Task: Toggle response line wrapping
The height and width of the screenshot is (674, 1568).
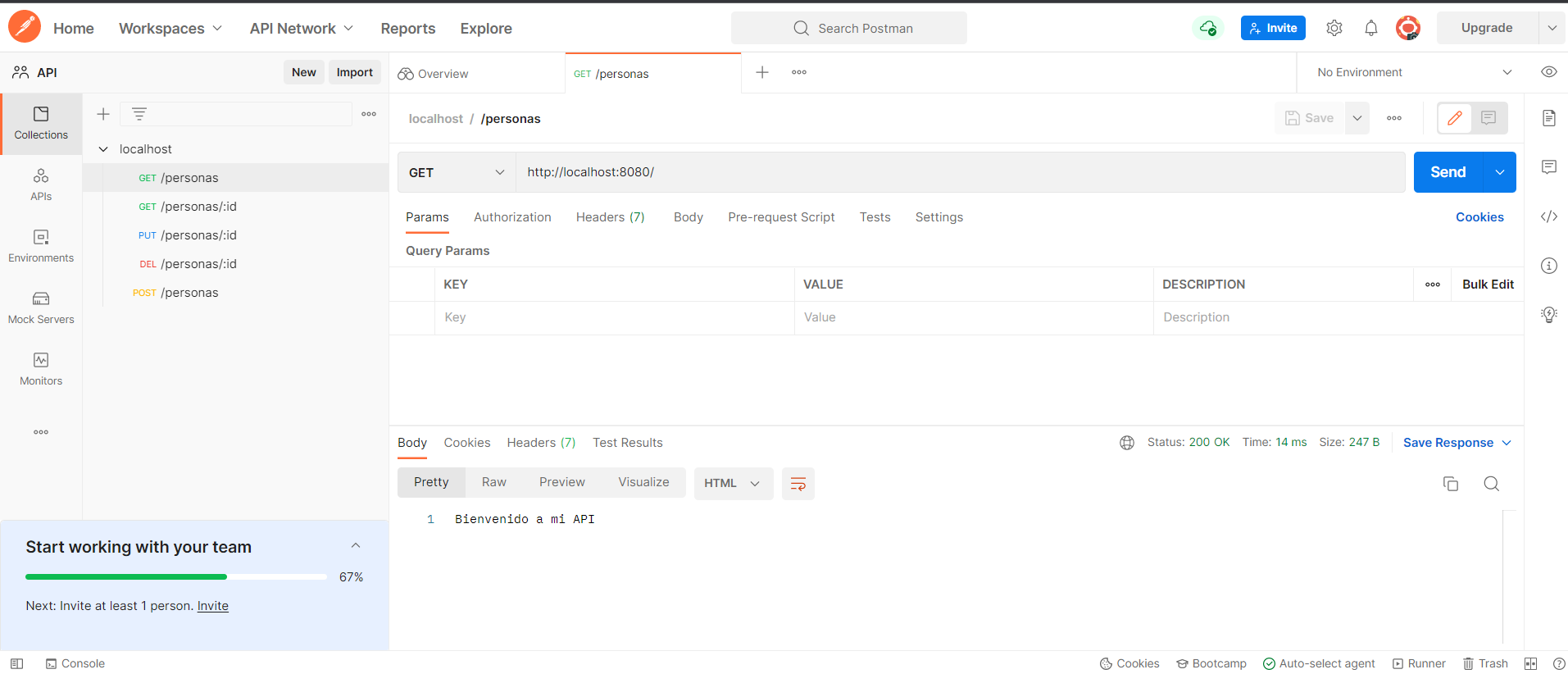Action: pyautogui.click(x=798, y=484)
